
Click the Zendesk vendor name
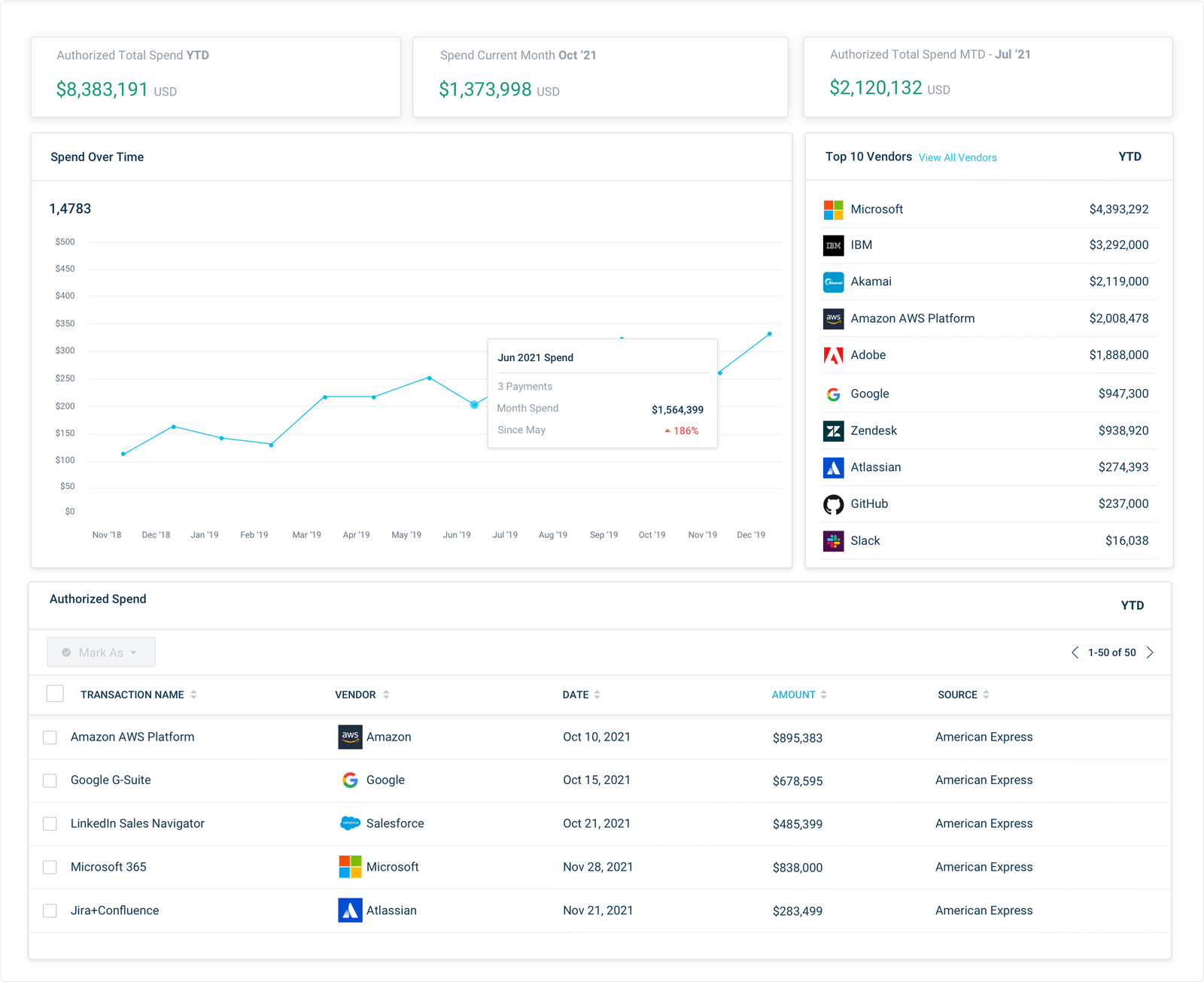click(x=874, y=430)
